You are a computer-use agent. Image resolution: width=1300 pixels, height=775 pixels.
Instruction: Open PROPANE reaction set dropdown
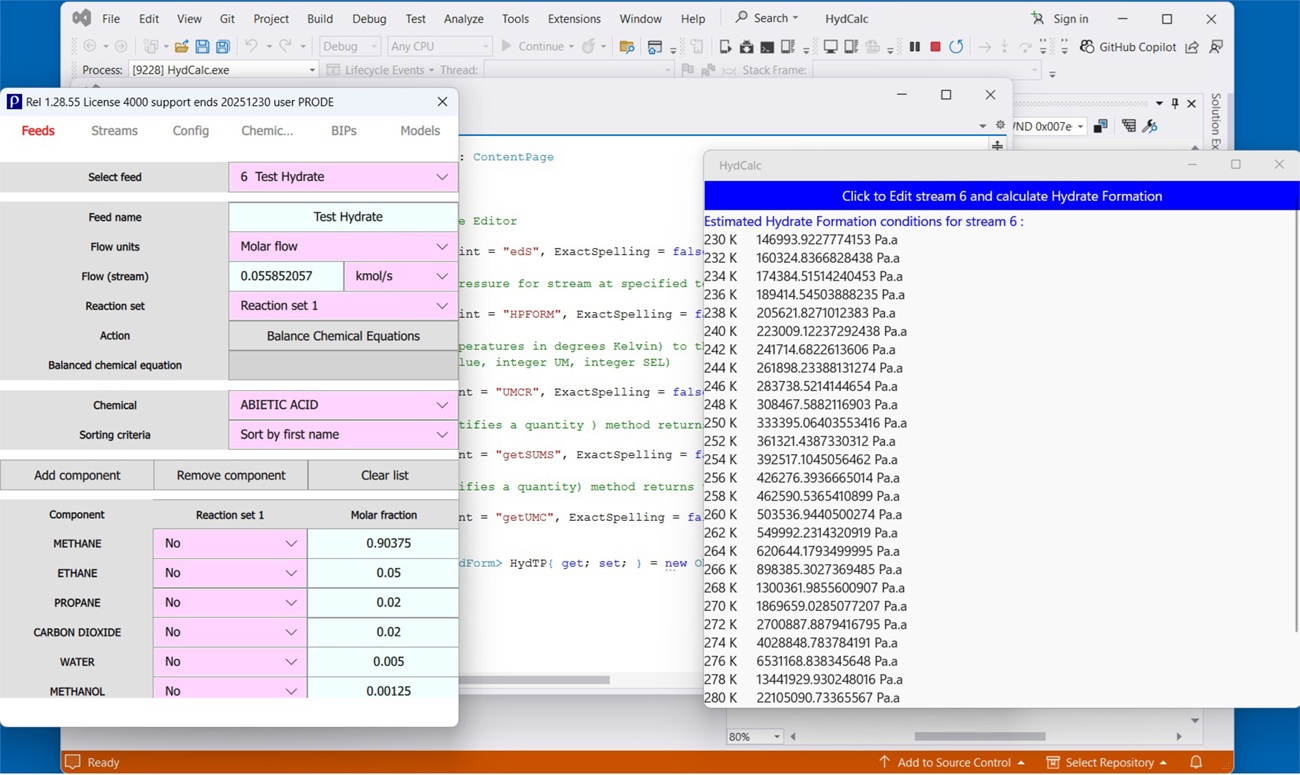(x=230, y=603)
